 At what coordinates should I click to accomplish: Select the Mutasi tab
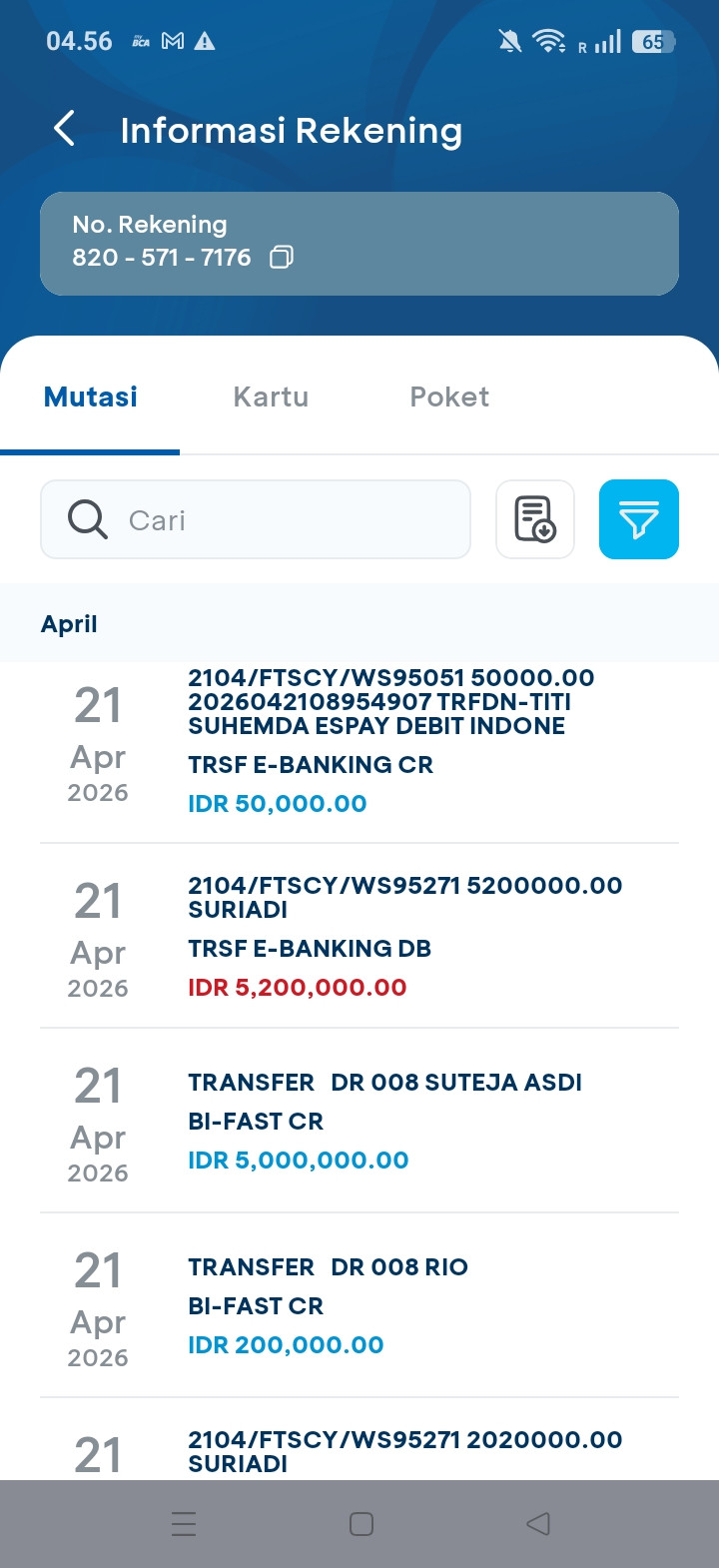coord(91,396)
